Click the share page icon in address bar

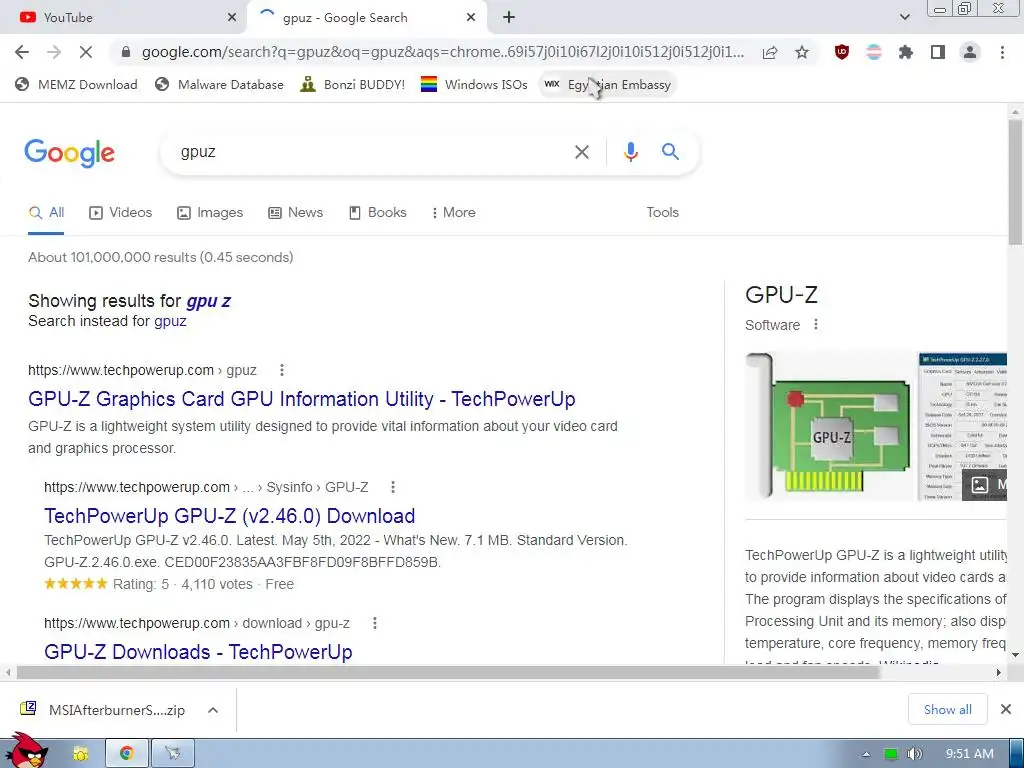(770, 52)
